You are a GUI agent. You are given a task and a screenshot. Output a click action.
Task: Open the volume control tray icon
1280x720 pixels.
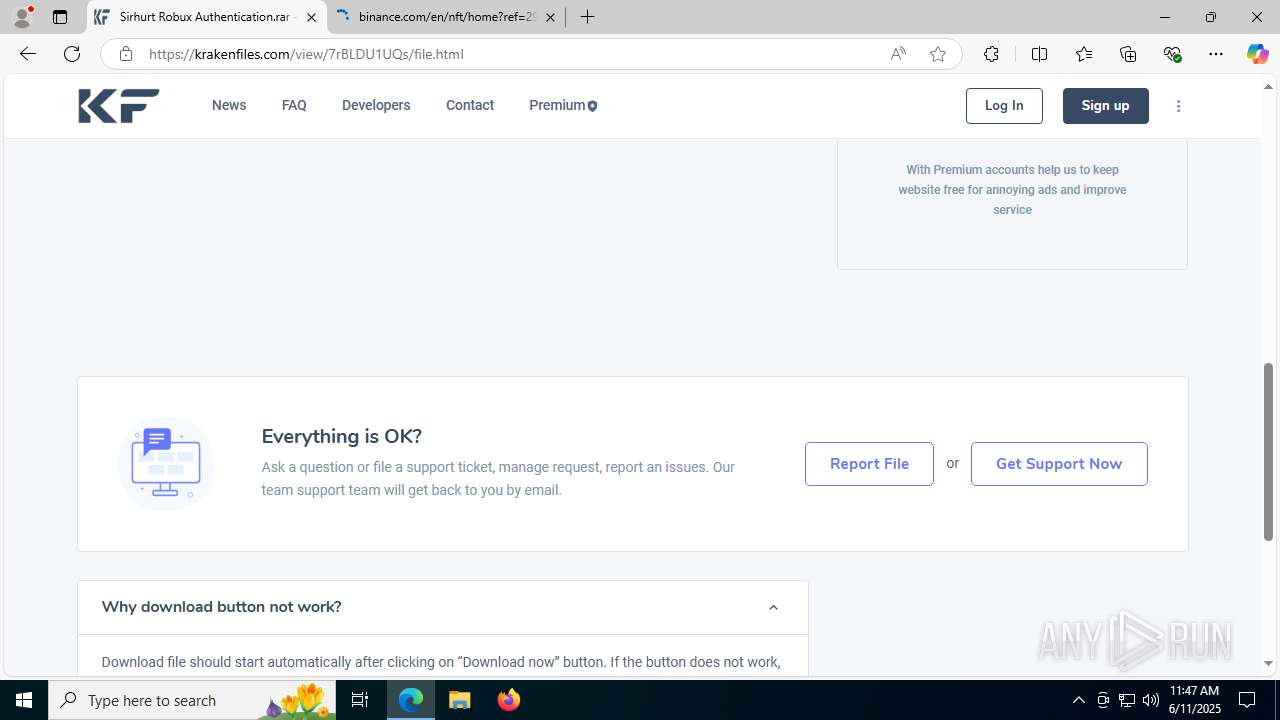coord(1150,700)
